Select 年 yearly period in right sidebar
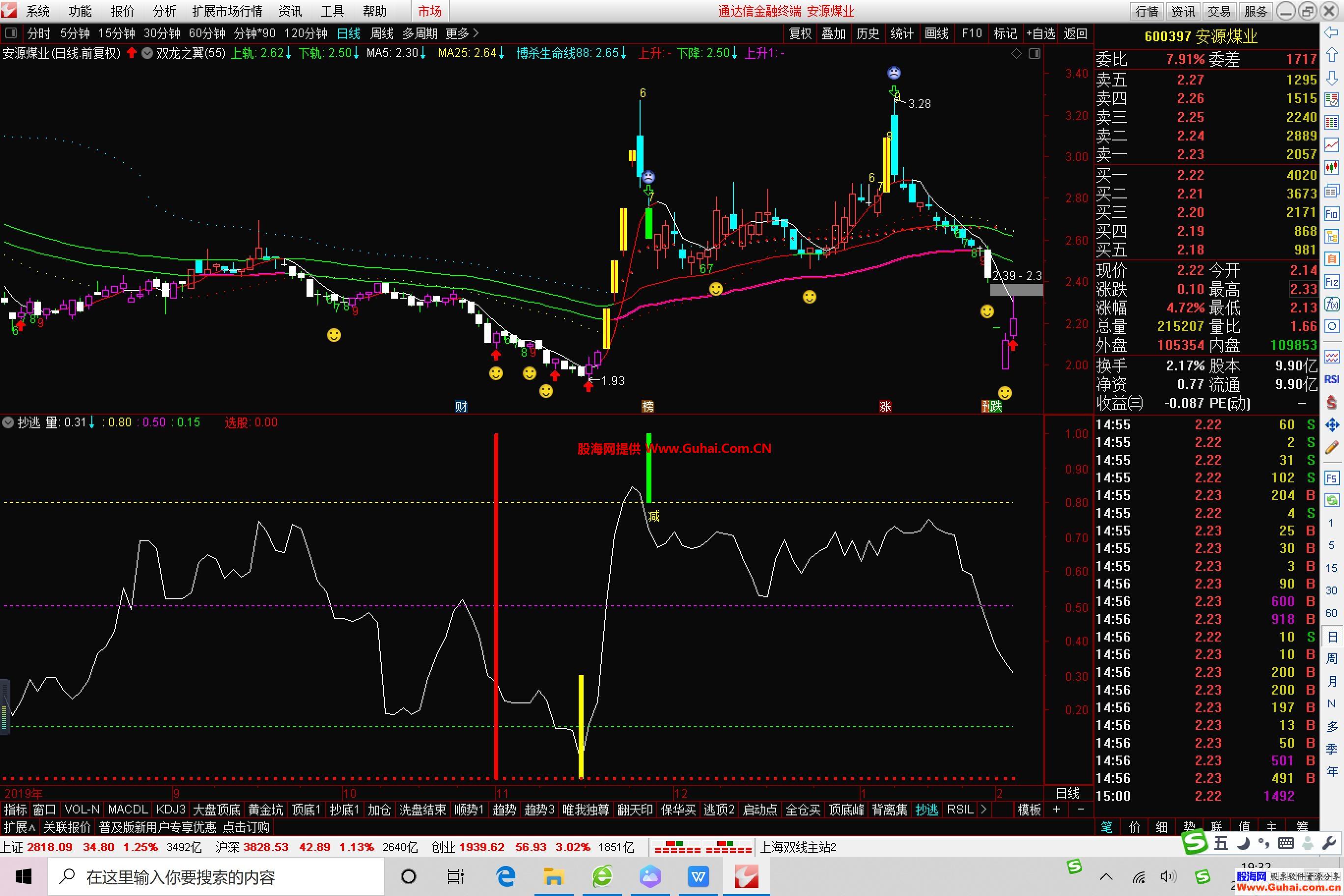 pos(1331,771)
